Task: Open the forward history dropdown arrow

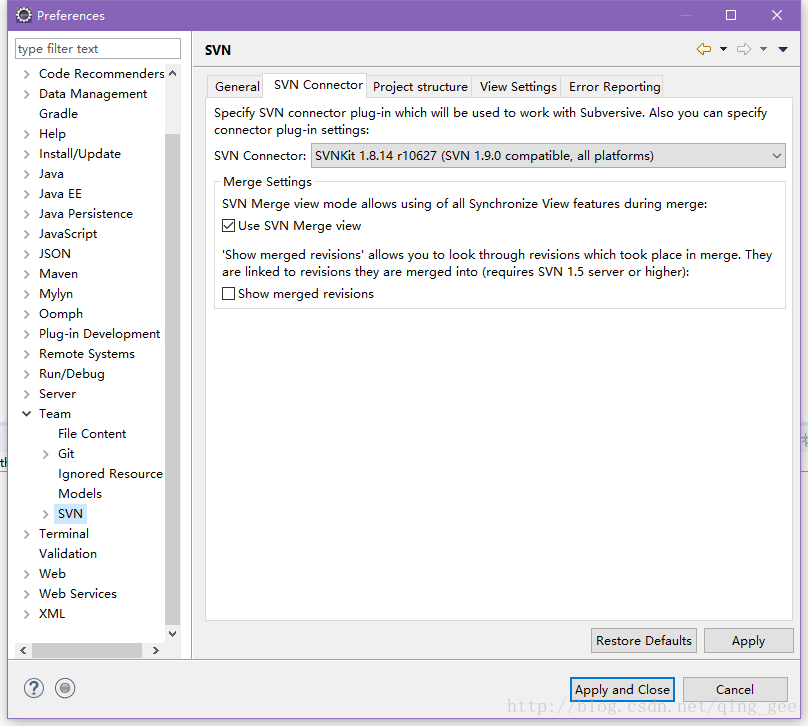Action: coord(764,49)
